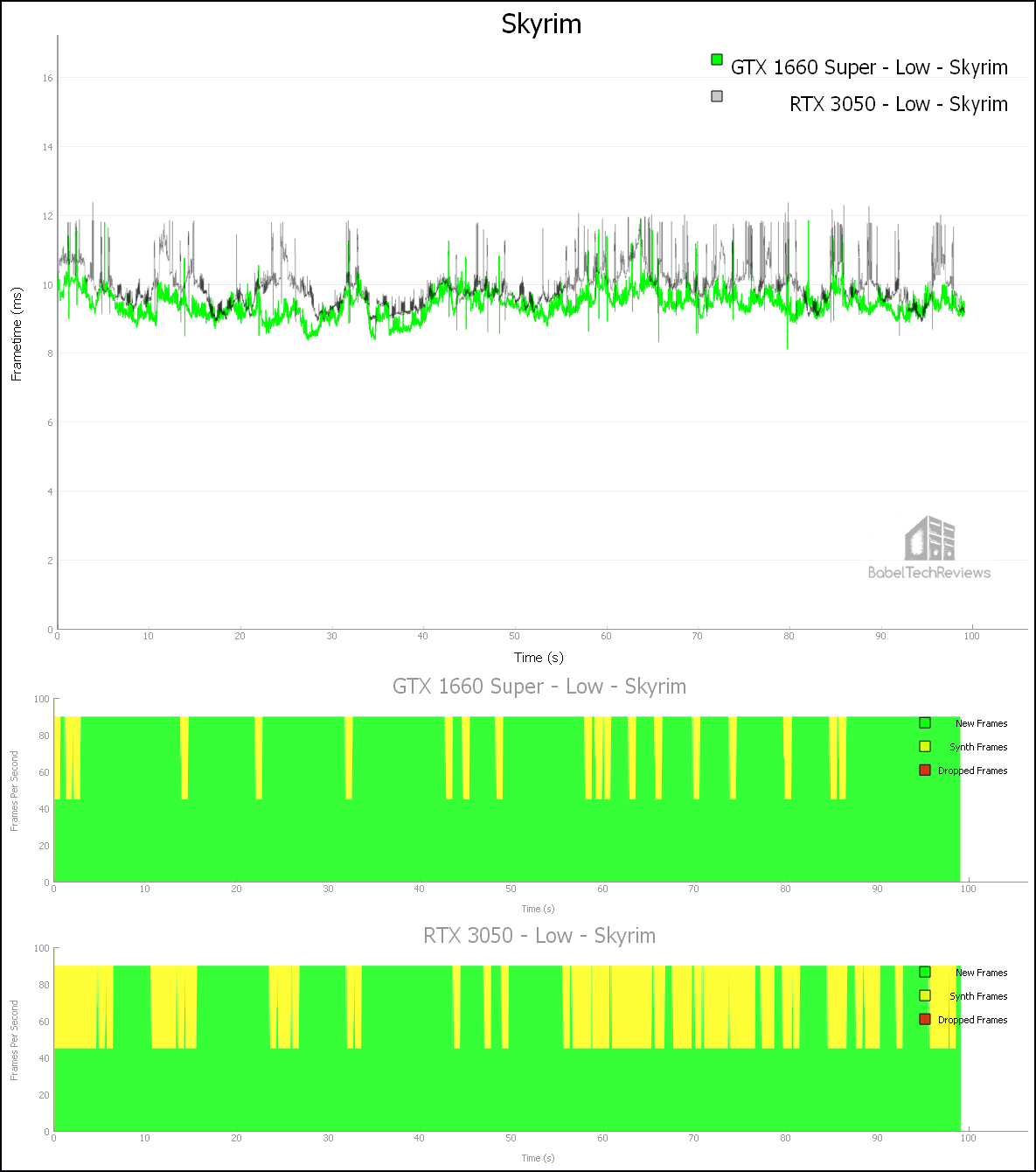Click the 'Frames Per Second' label of the GTX 1660 chart
1036x1172 pixels.
coord(14,791)
